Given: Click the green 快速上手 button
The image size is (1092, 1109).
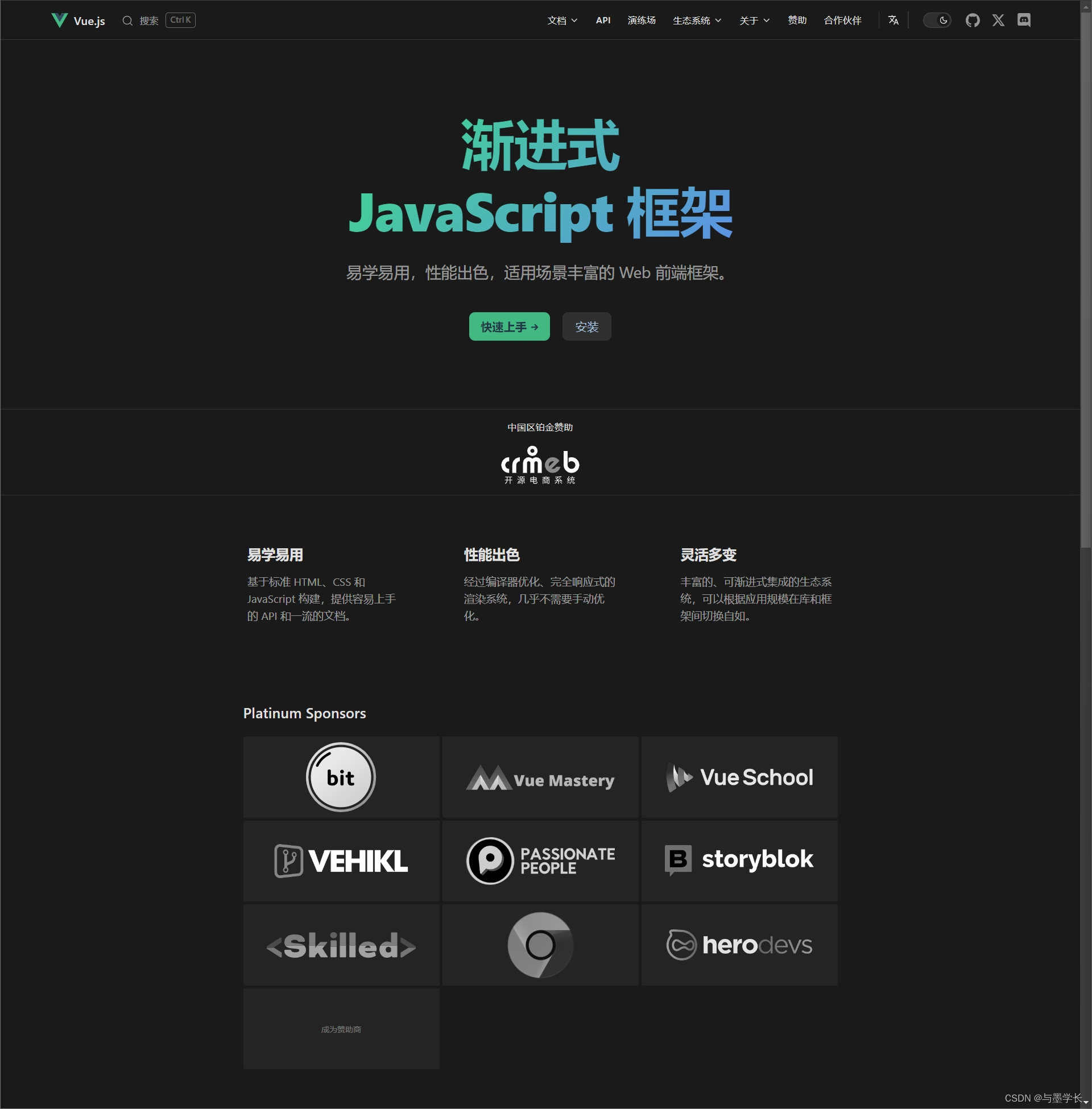Looking at the screenshot, I should (508, 327).
